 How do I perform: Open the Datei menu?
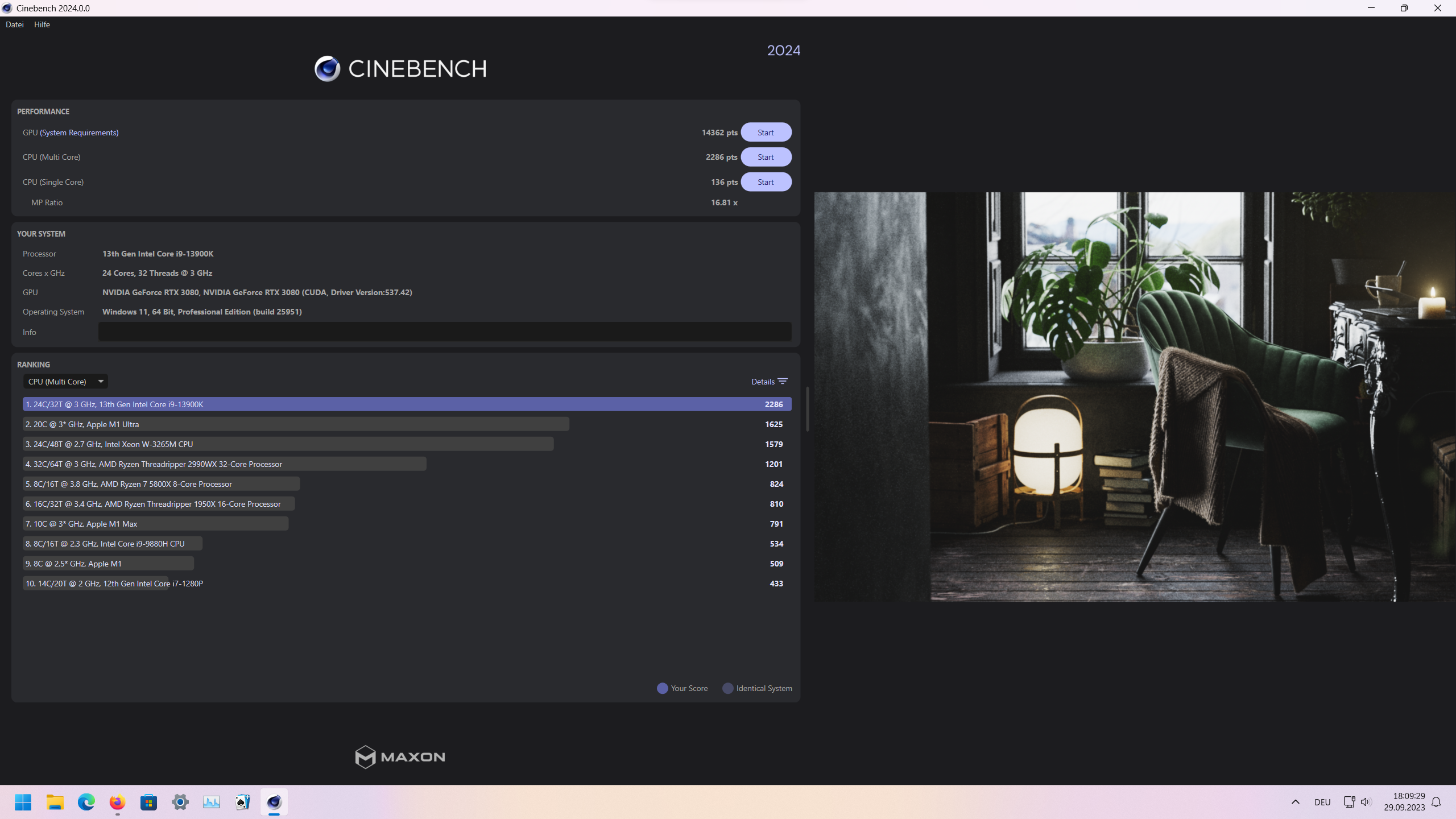(x=15, y=24)
